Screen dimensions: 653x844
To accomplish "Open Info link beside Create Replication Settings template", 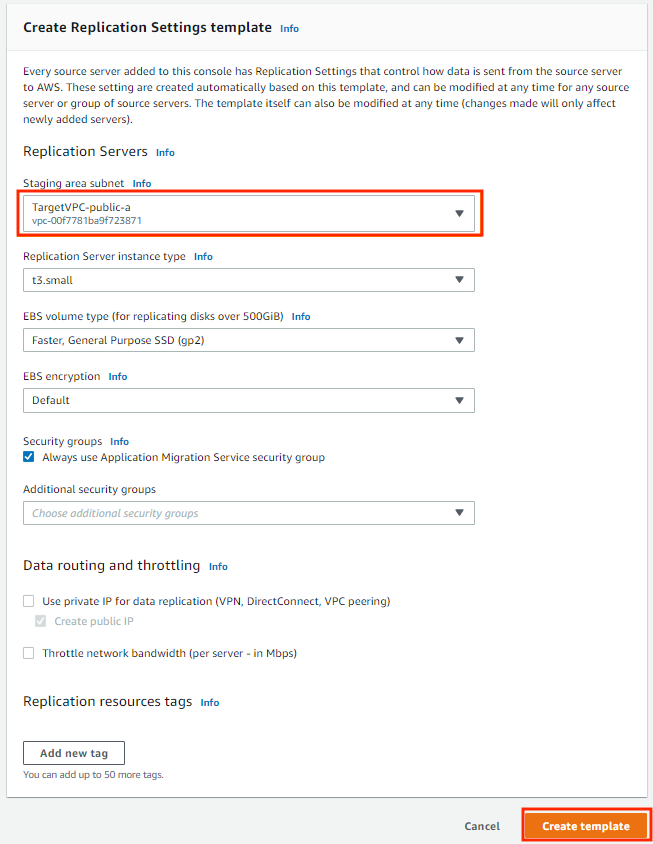I will pos(289,29).
